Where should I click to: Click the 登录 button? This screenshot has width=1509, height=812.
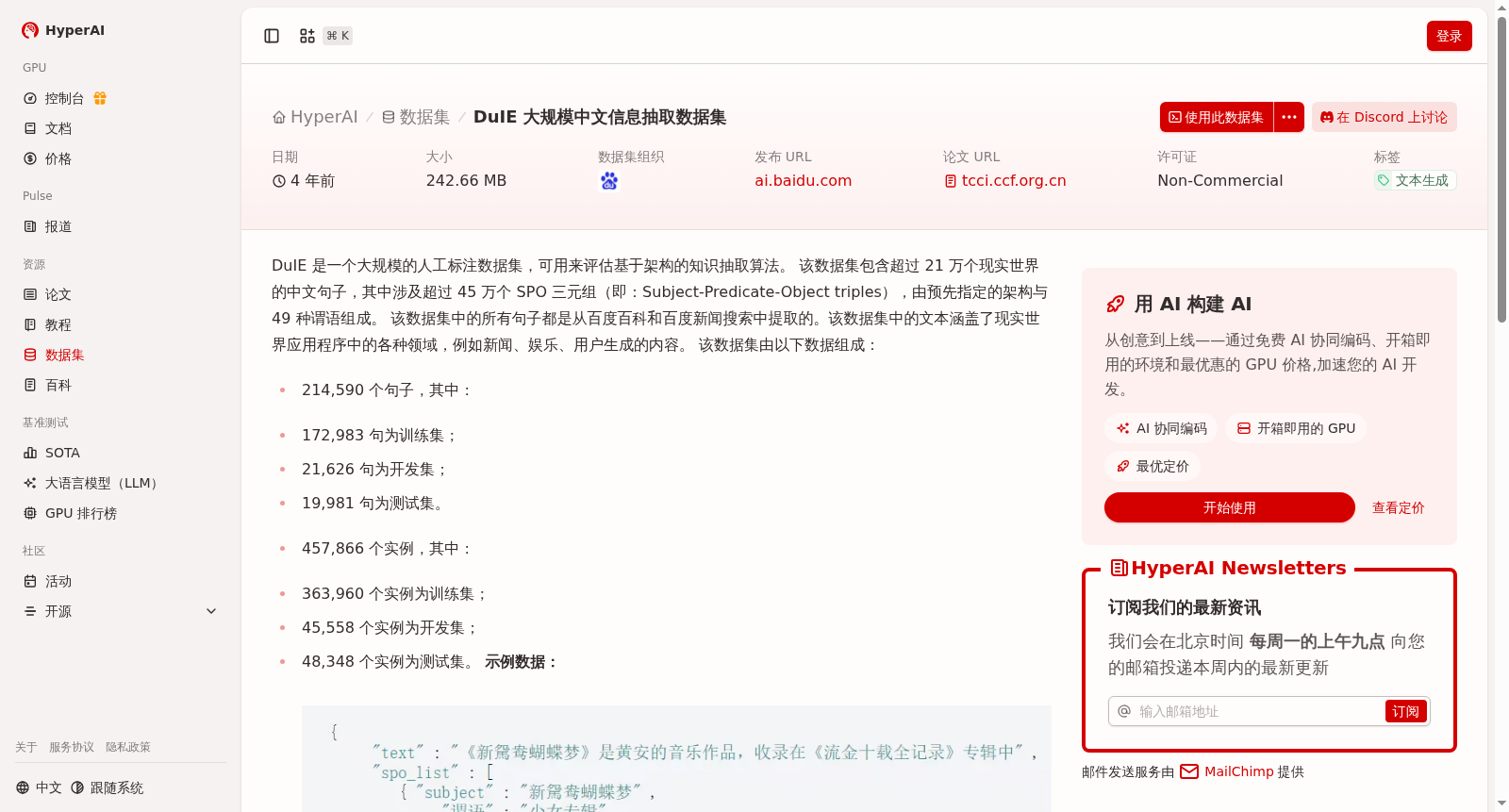click(x=1450, y=36)
